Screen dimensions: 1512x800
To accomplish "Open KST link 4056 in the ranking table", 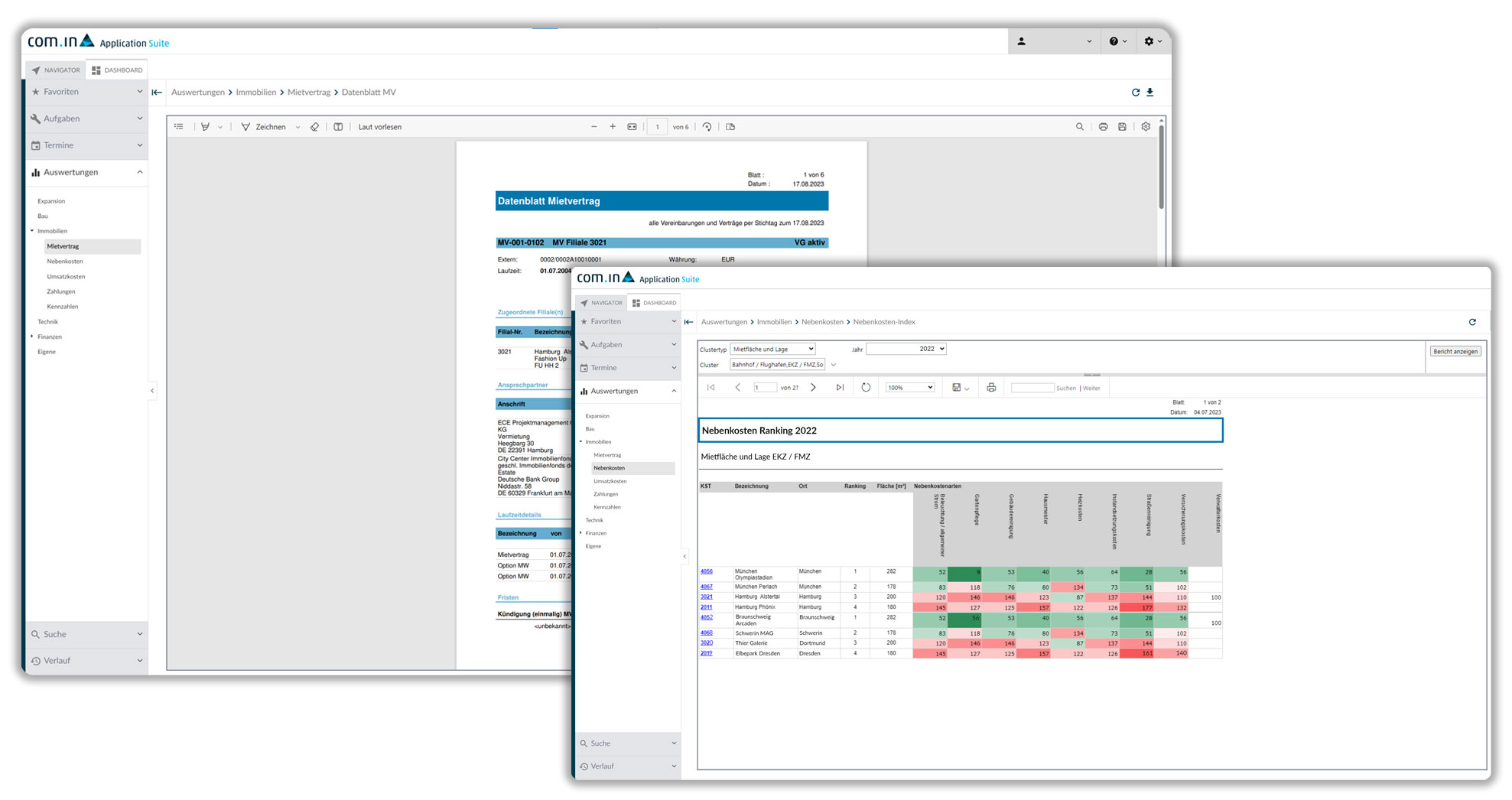I will (706, 571).
